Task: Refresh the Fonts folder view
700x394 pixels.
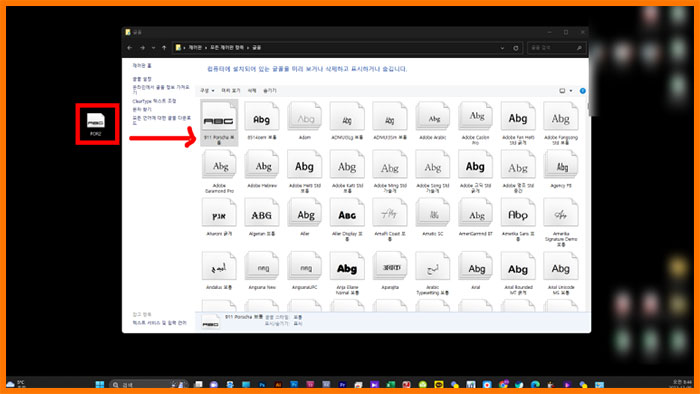Action: pyautogui.click(x=516, y=48)
